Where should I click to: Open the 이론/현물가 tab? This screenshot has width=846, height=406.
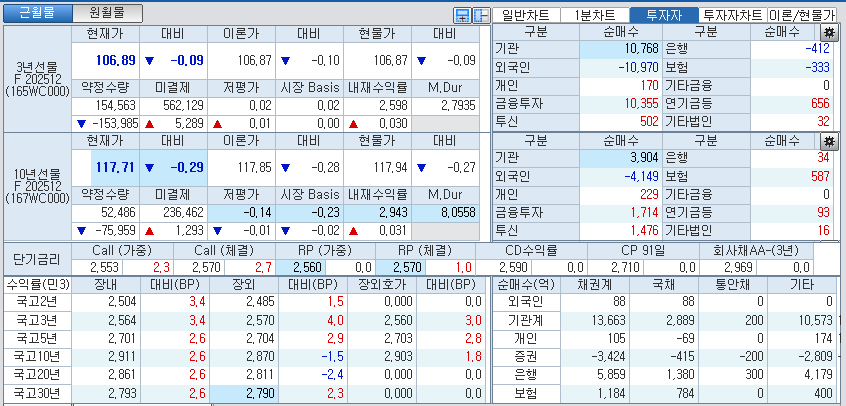(802, 15)
